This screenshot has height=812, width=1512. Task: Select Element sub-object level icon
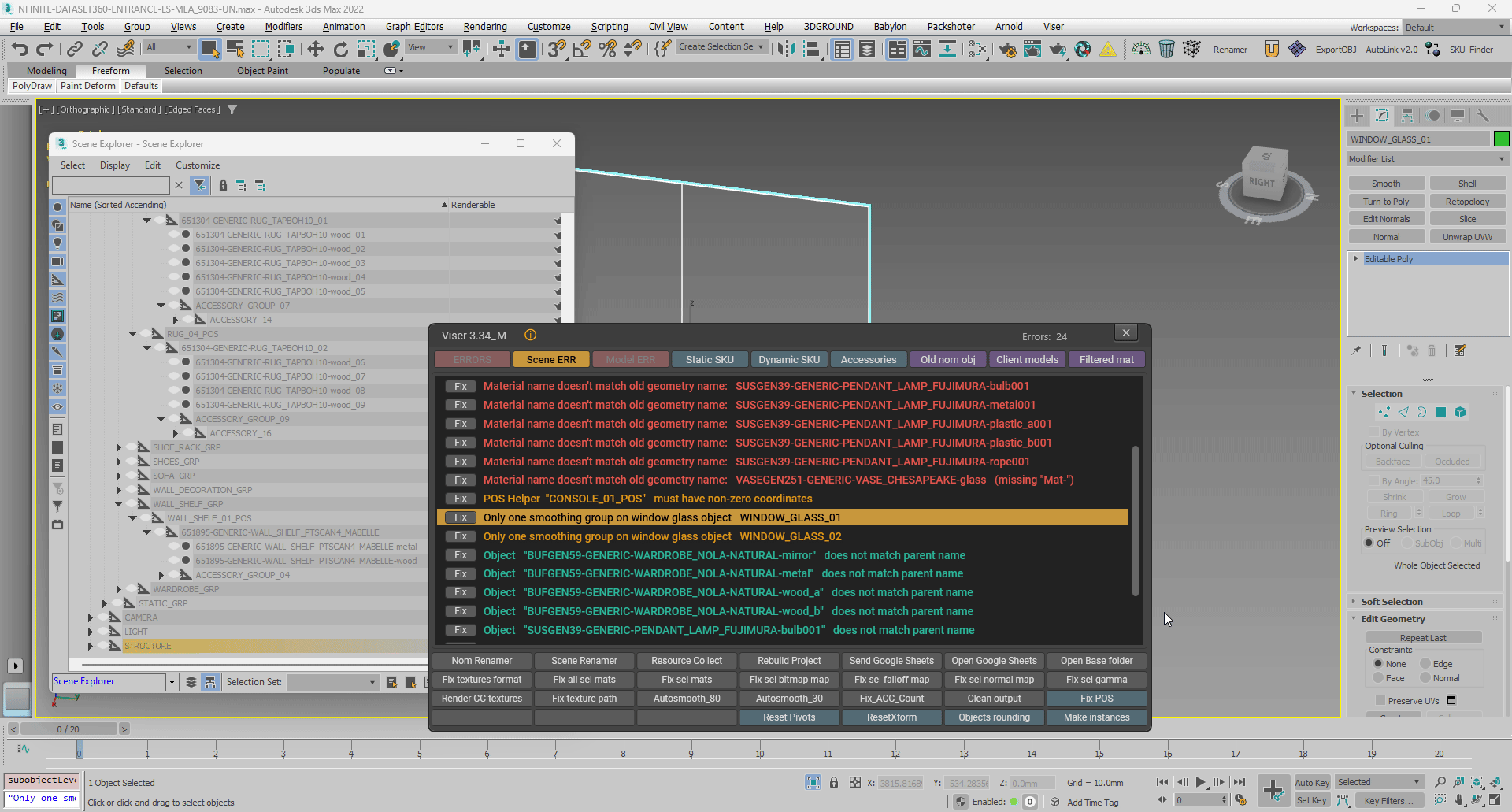pyautogui.click(x=1460, y=412)
